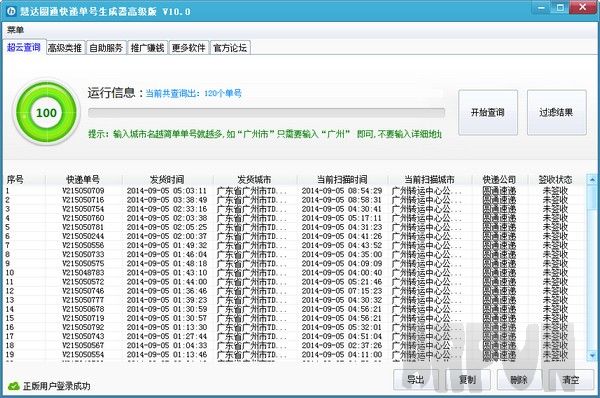Screen dimensions: 600x398
Task: Select tracking number V215050244
Action: pos(83,236)
